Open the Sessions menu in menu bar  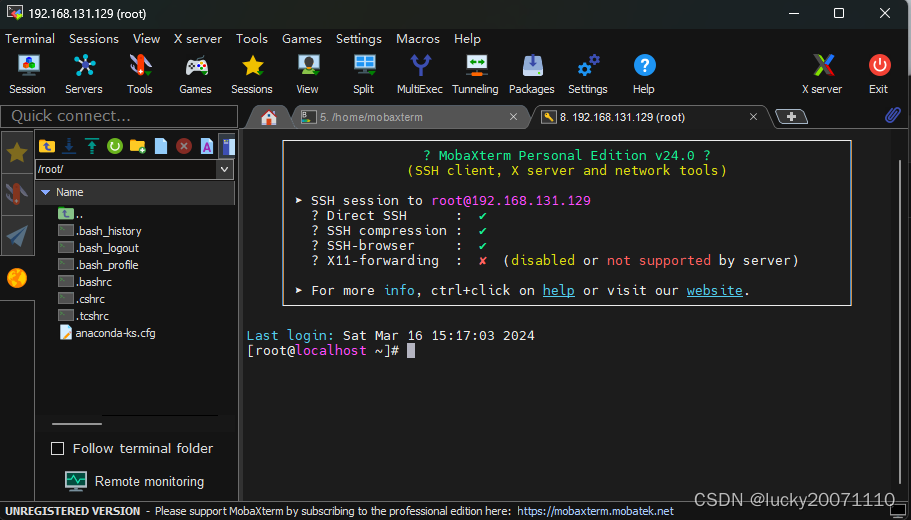pos(94,39)
